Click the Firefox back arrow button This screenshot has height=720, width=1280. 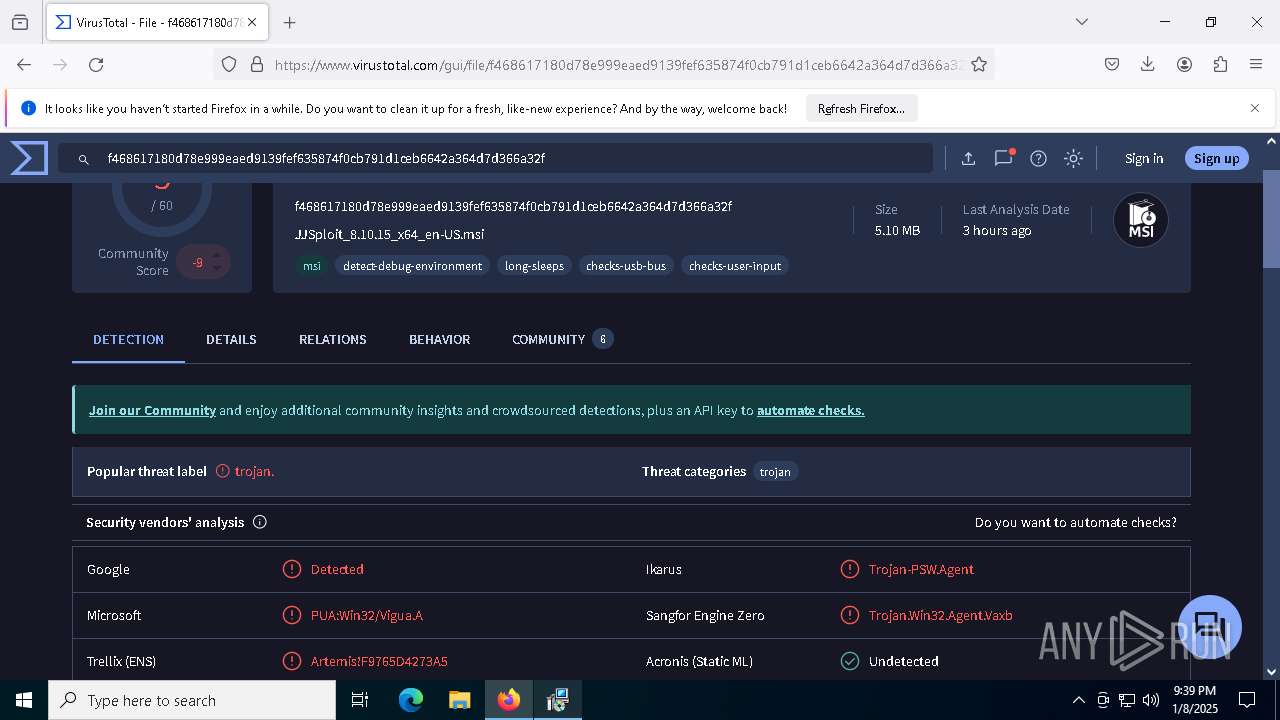click(x=24, y=64)
